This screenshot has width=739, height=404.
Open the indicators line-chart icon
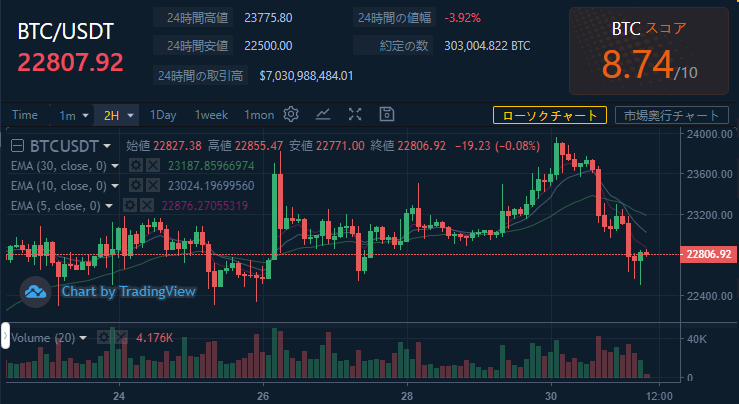coord(323,114)
